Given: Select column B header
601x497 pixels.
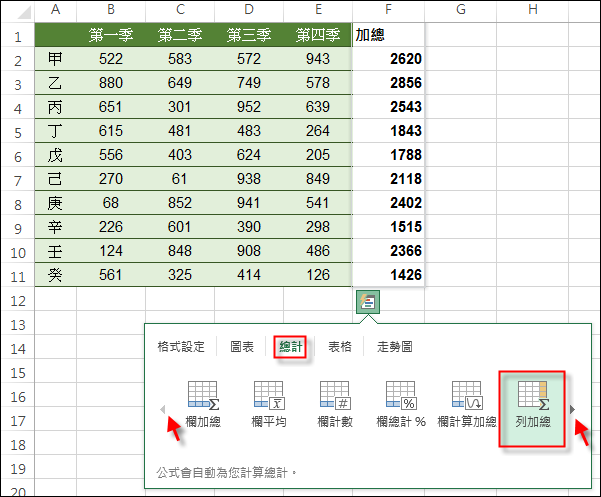Looking at the screenshot, I should [x=111, y=10].
